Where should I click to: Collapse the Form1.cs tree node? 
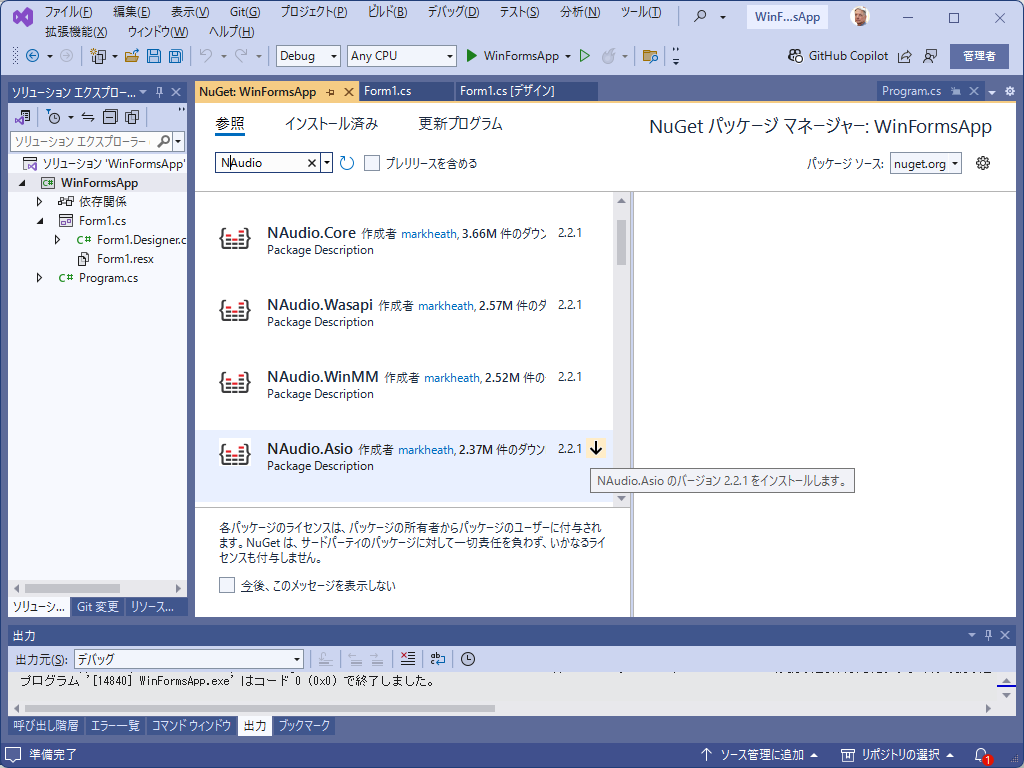pos(39,221)
